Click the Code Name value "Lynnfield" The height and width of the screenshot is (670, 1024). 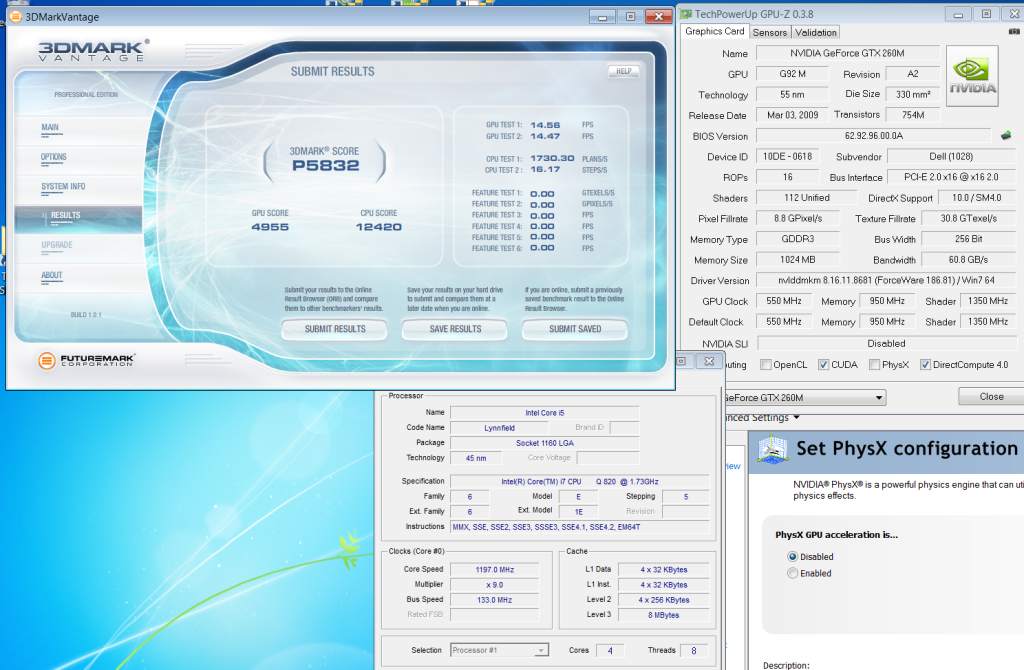(x=500, y=428)
